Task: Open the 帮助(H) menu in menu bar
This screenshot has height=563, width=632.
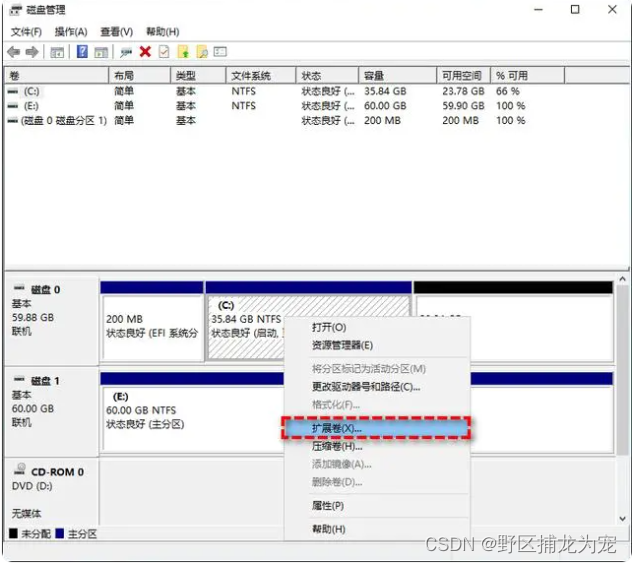Action: [x=162, y=32]
